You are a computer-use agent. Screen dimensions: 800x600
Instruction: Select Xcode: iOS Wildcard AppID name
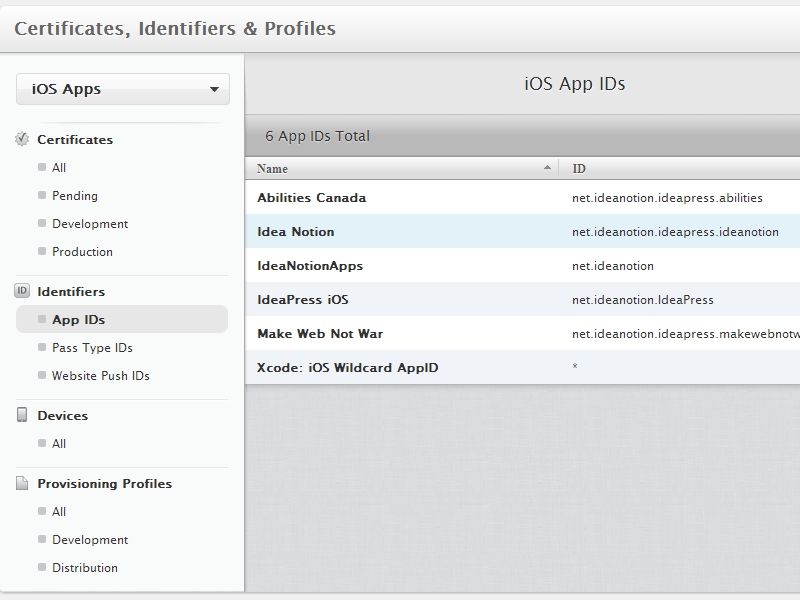[x=347, y=367]
